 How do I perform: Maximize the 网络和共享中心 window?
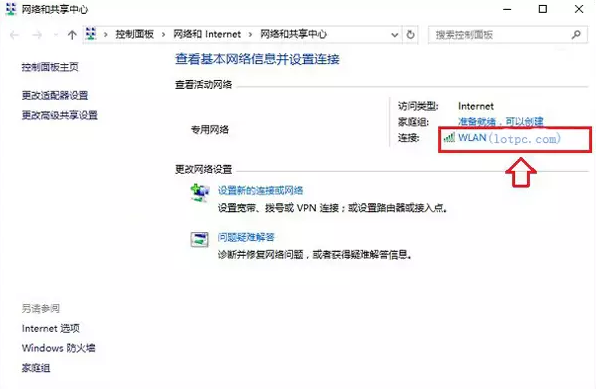coord(543,9)
